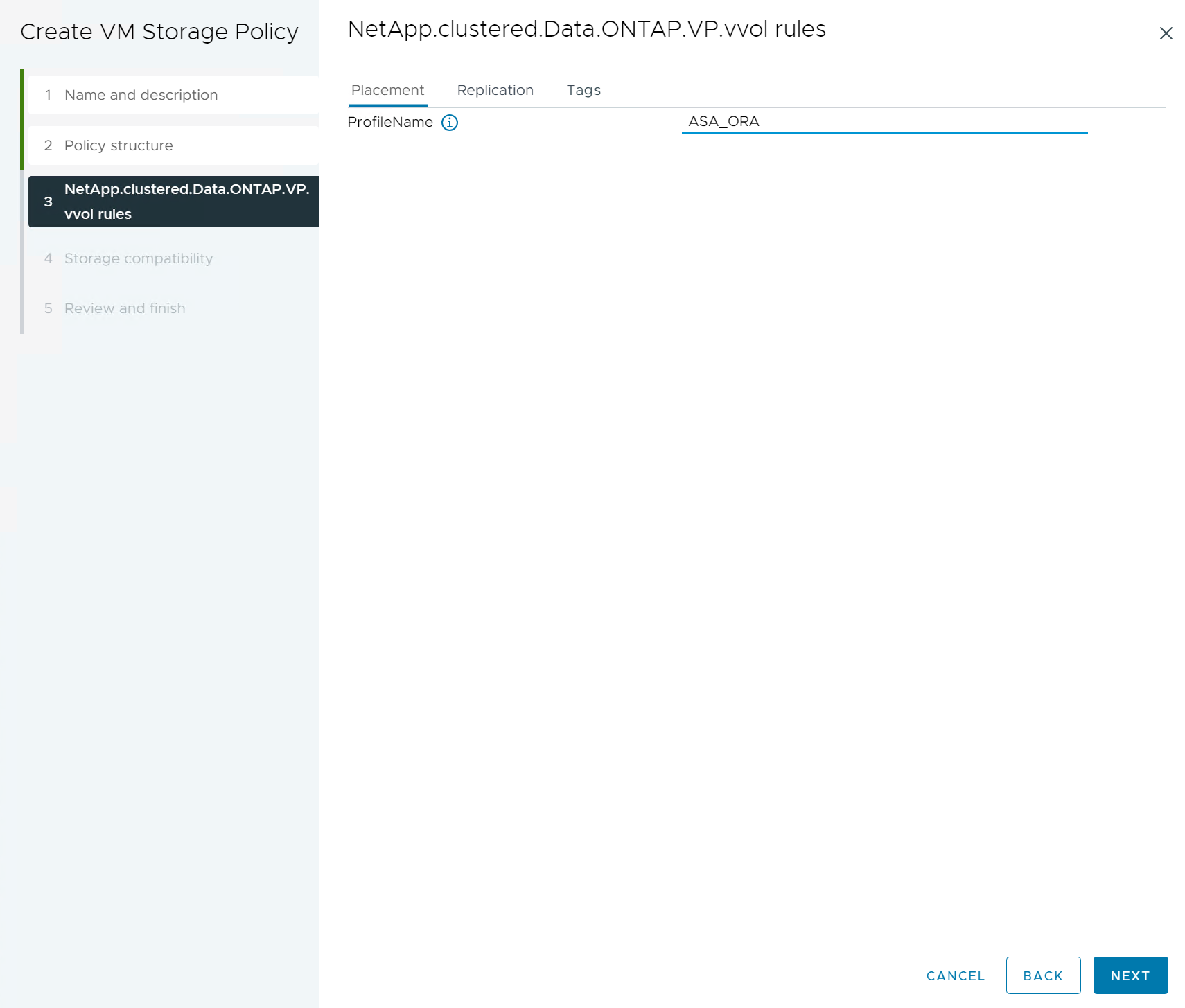The height and width of the screenshot is (1008, 1185).
Task: Click the Create VM Storage Policy title
Action: tap(159, 32)
